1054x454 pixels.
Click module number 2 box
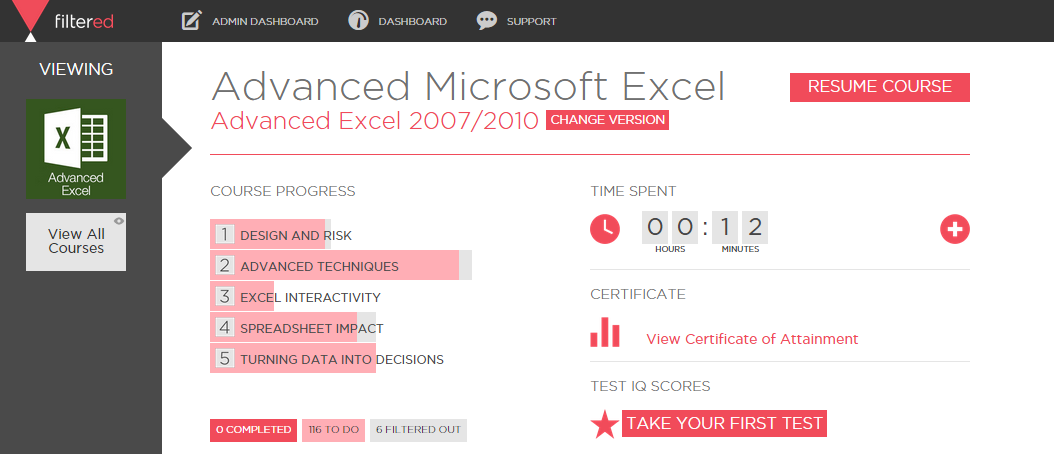point(225,266)
